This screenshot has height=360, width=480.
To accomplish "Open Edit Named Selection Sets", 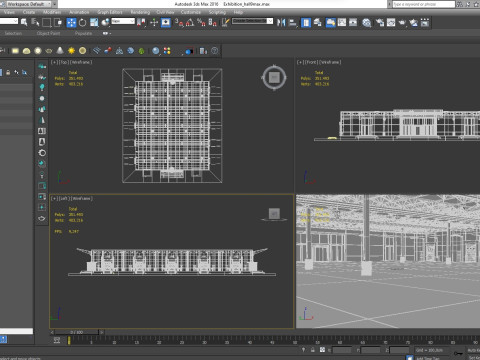I will 226,22.
